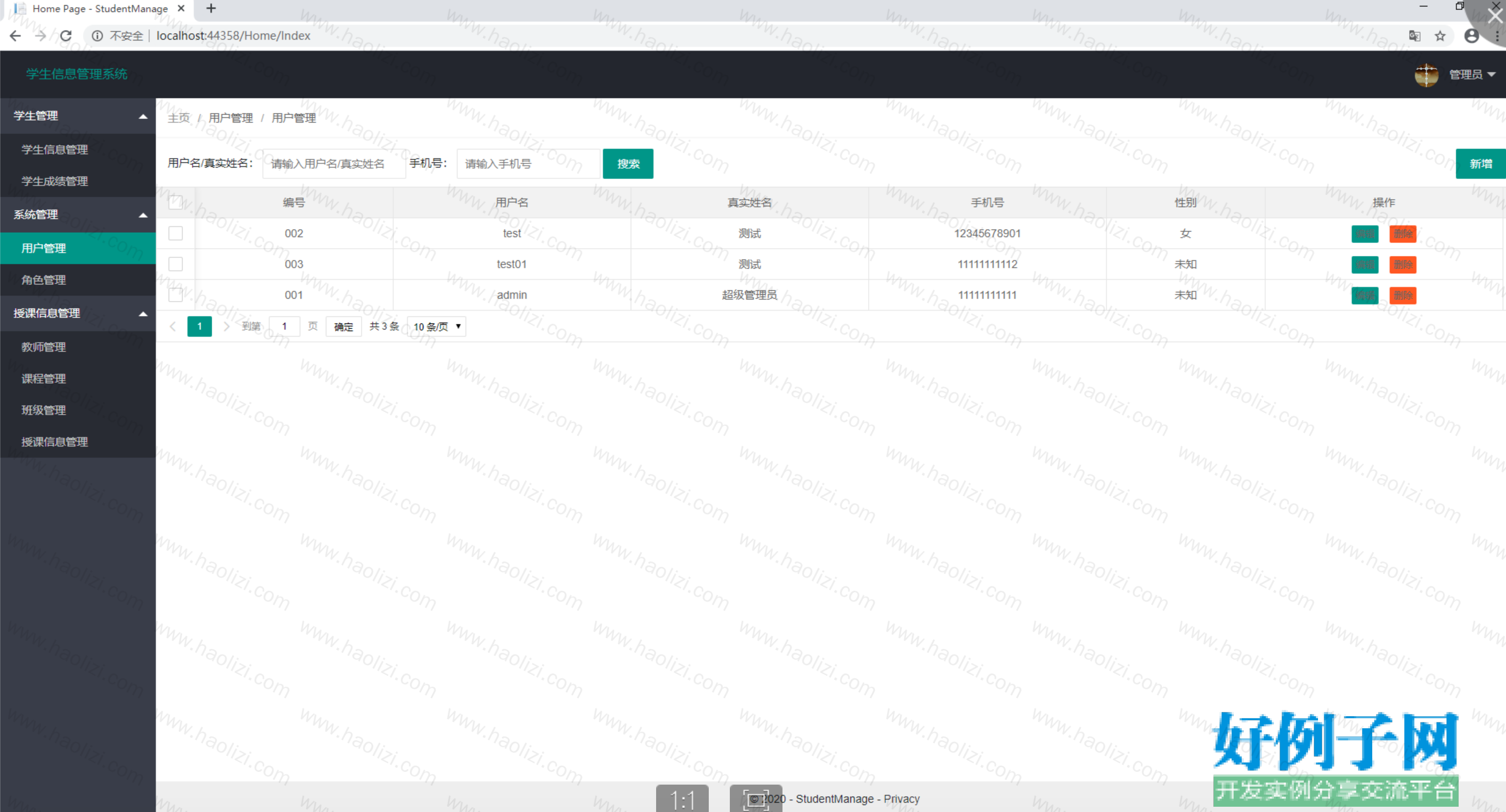Collapse the 学生管理 sidebar group
This screenshot has height=812, width=1506.
click(x=78, y=116)
